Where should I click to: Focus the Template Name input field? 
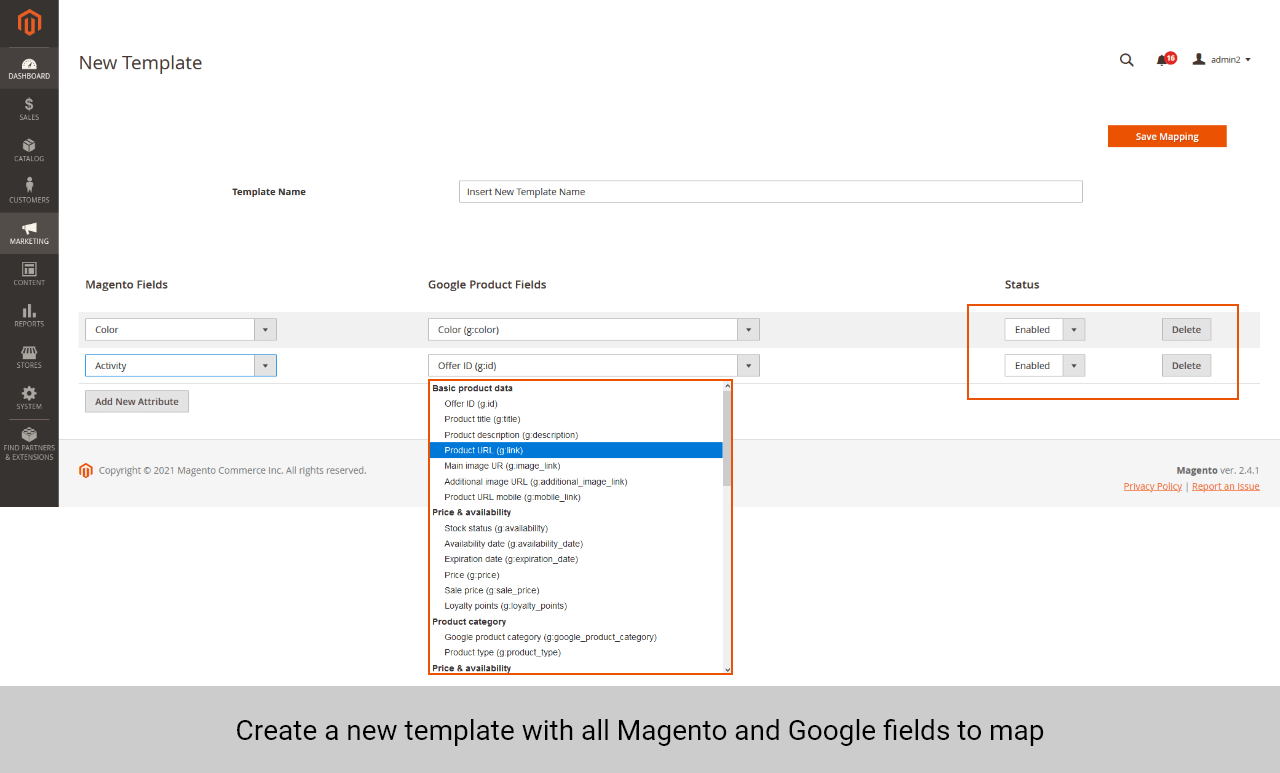(771, 191)
